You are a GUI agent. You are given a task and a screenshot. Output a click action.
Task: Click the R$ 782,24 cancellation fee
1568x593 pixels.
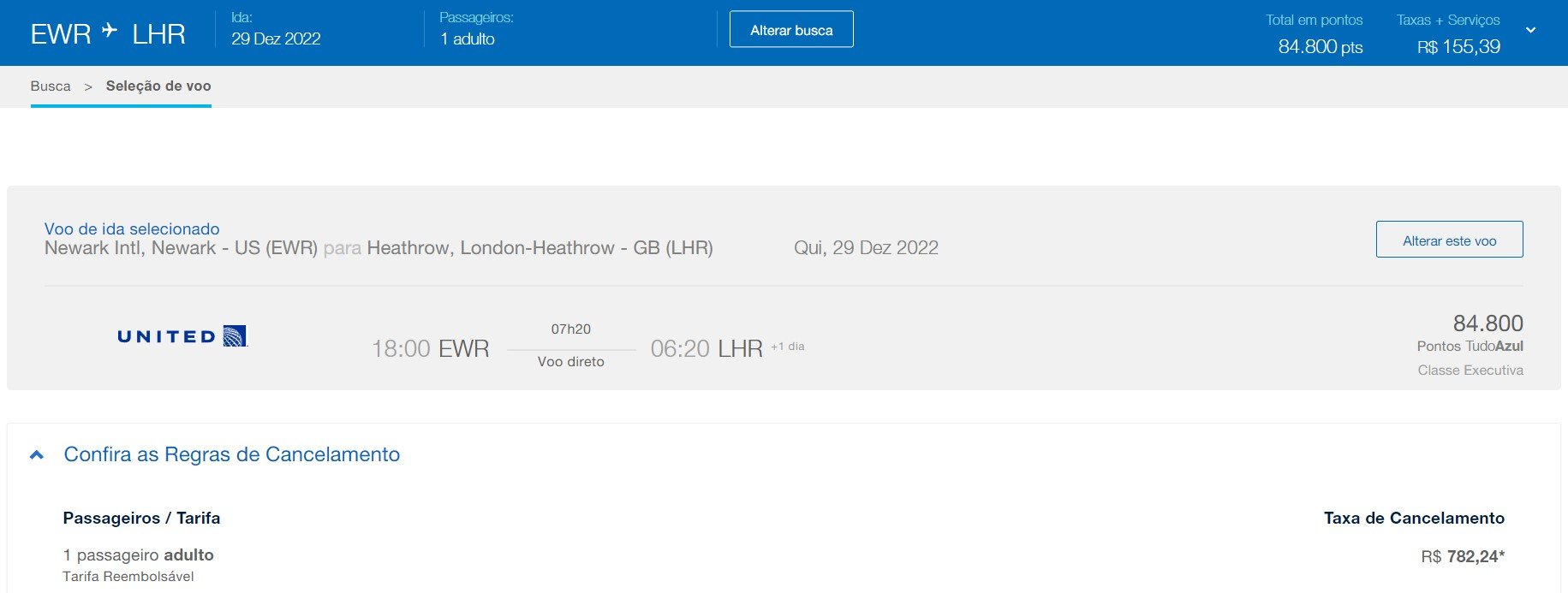click(x=1462, y=557)
